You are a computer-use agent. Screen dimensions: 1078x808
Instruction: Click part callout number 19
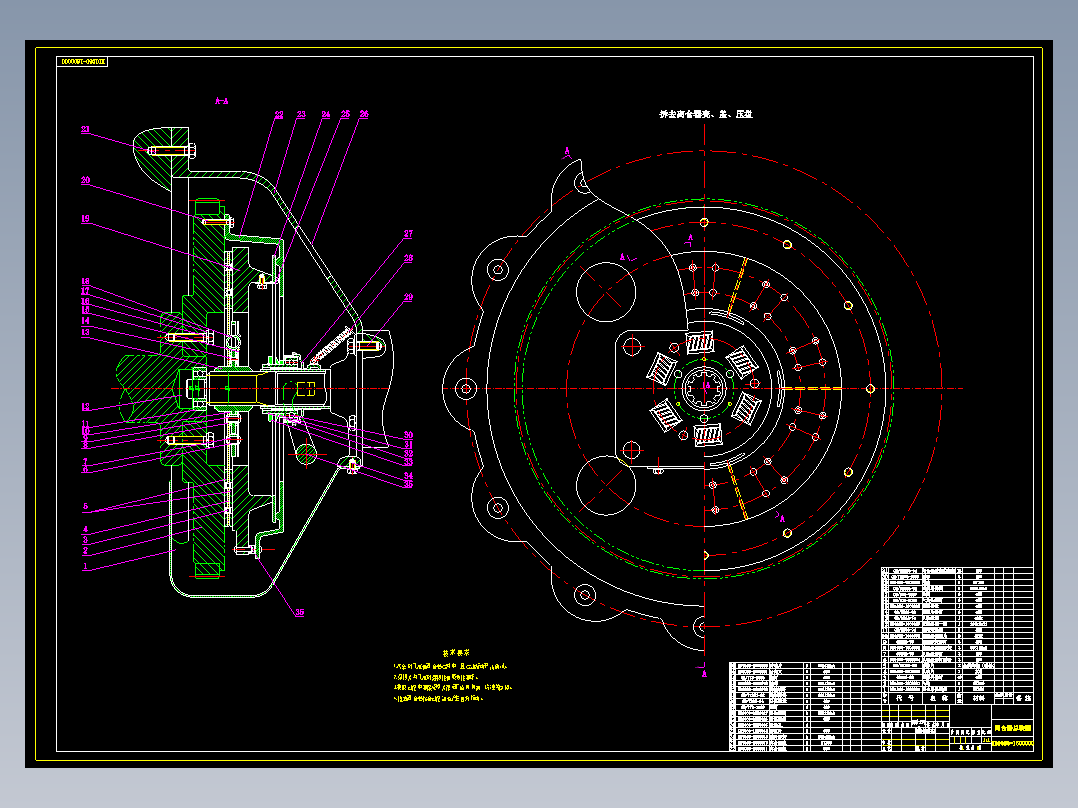[x=85, y=219]
